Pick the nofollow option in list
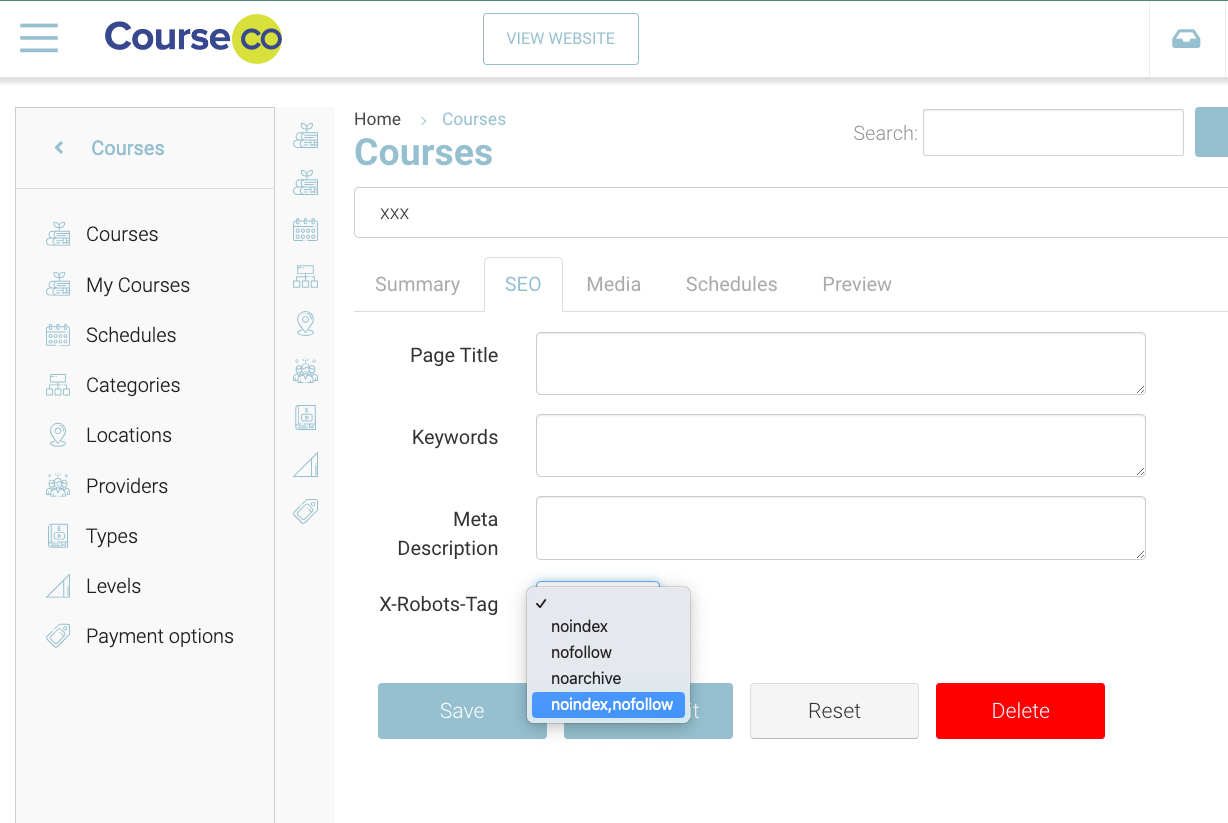This screenshot has height=823, width=1228. pyautogui.click(x=581, y=652)
